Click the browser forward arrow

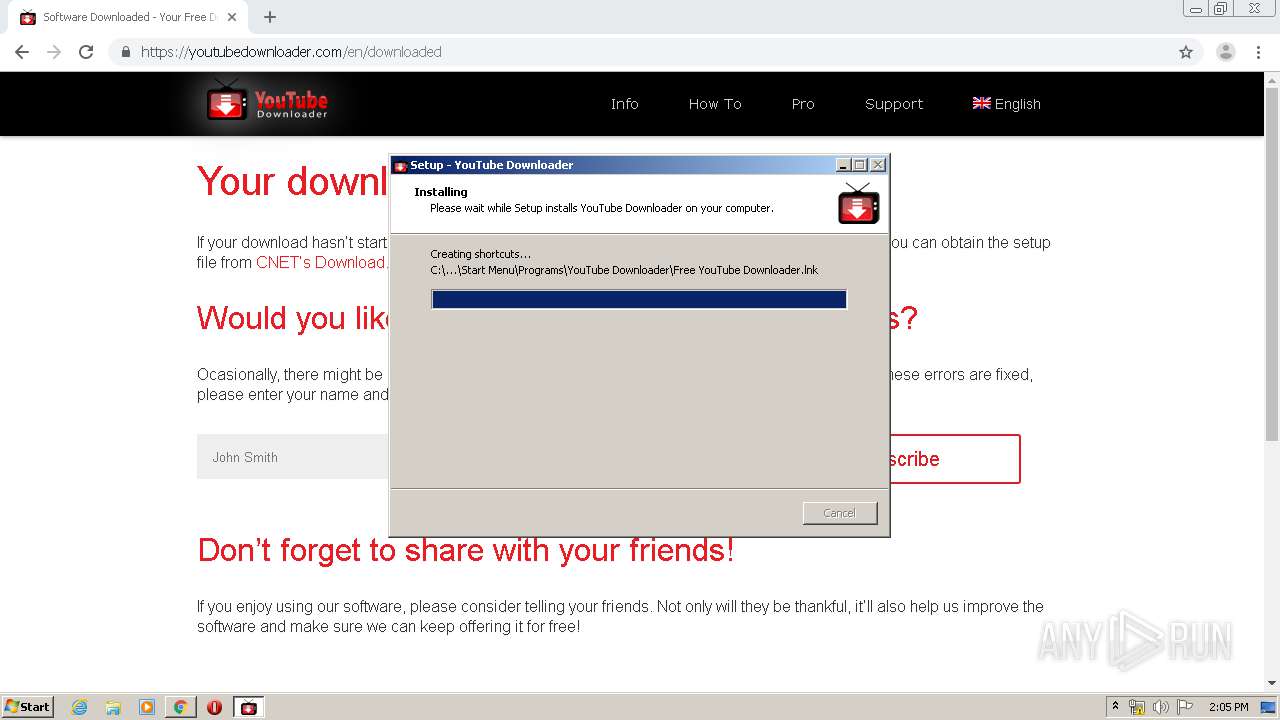pyautogui.click(x=54, y=52)
